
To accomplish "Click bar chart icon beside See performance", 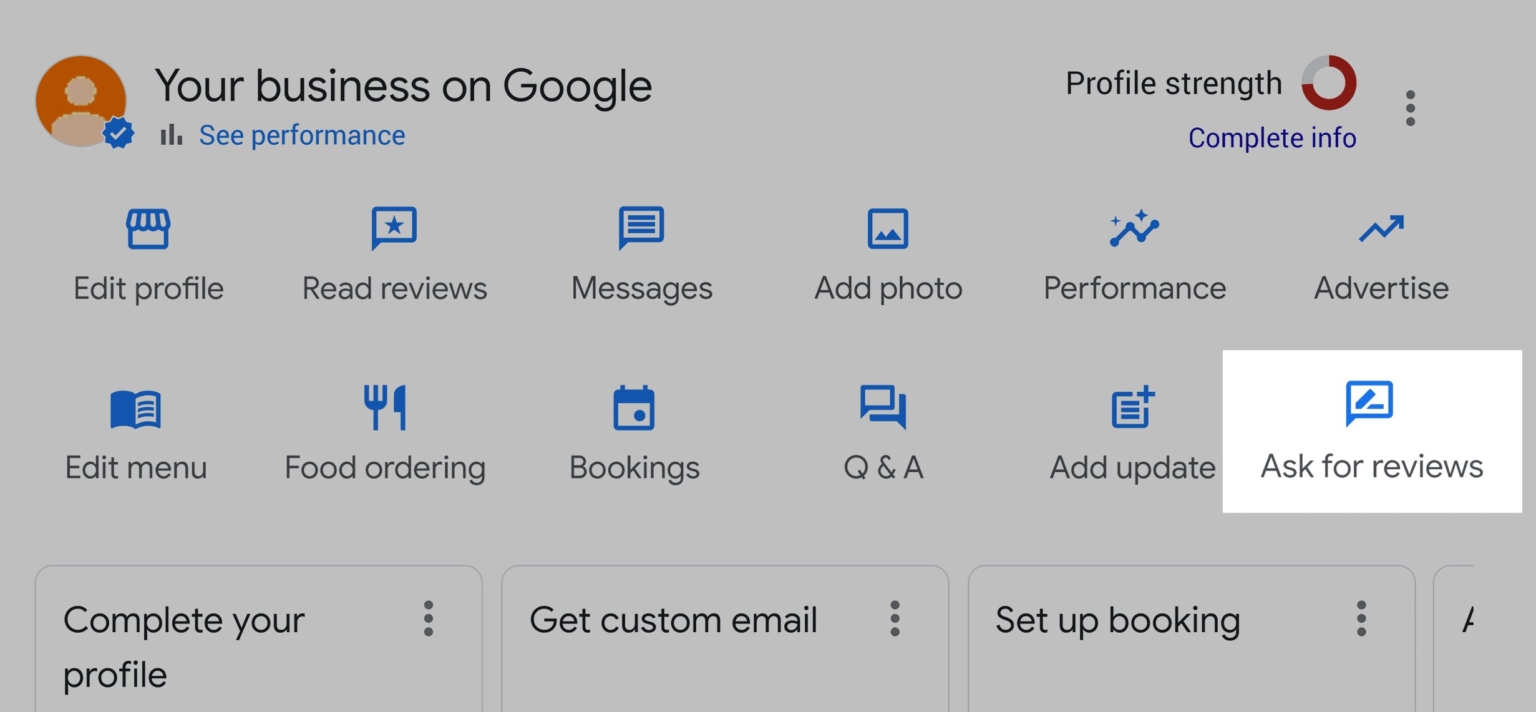I will 172,135.
